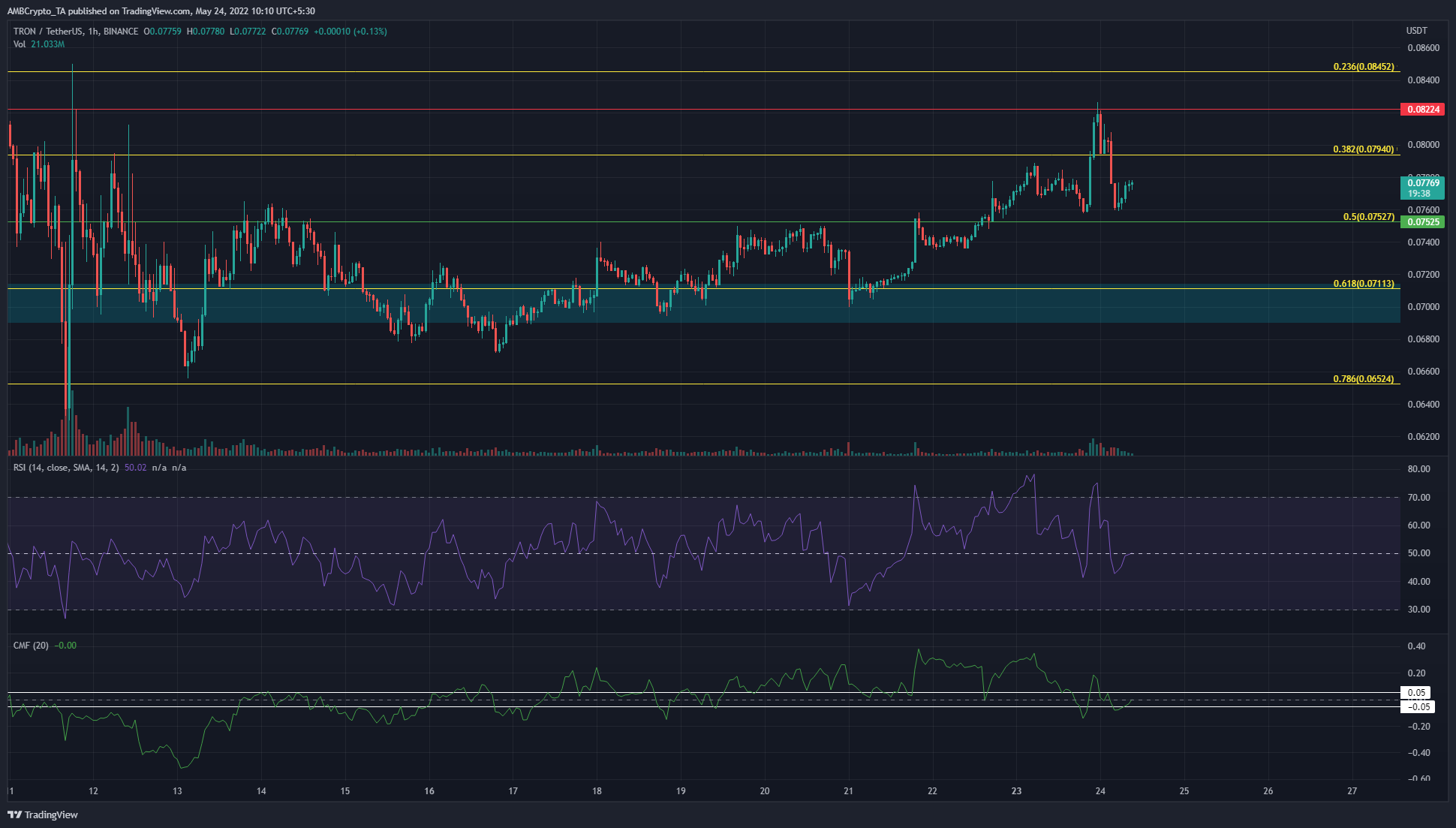Image resolution: width=1456 pixels, height=828 pixels.
Task: Click the 0.5(0.07527) Fibonacci level label
Action: 1368,217
